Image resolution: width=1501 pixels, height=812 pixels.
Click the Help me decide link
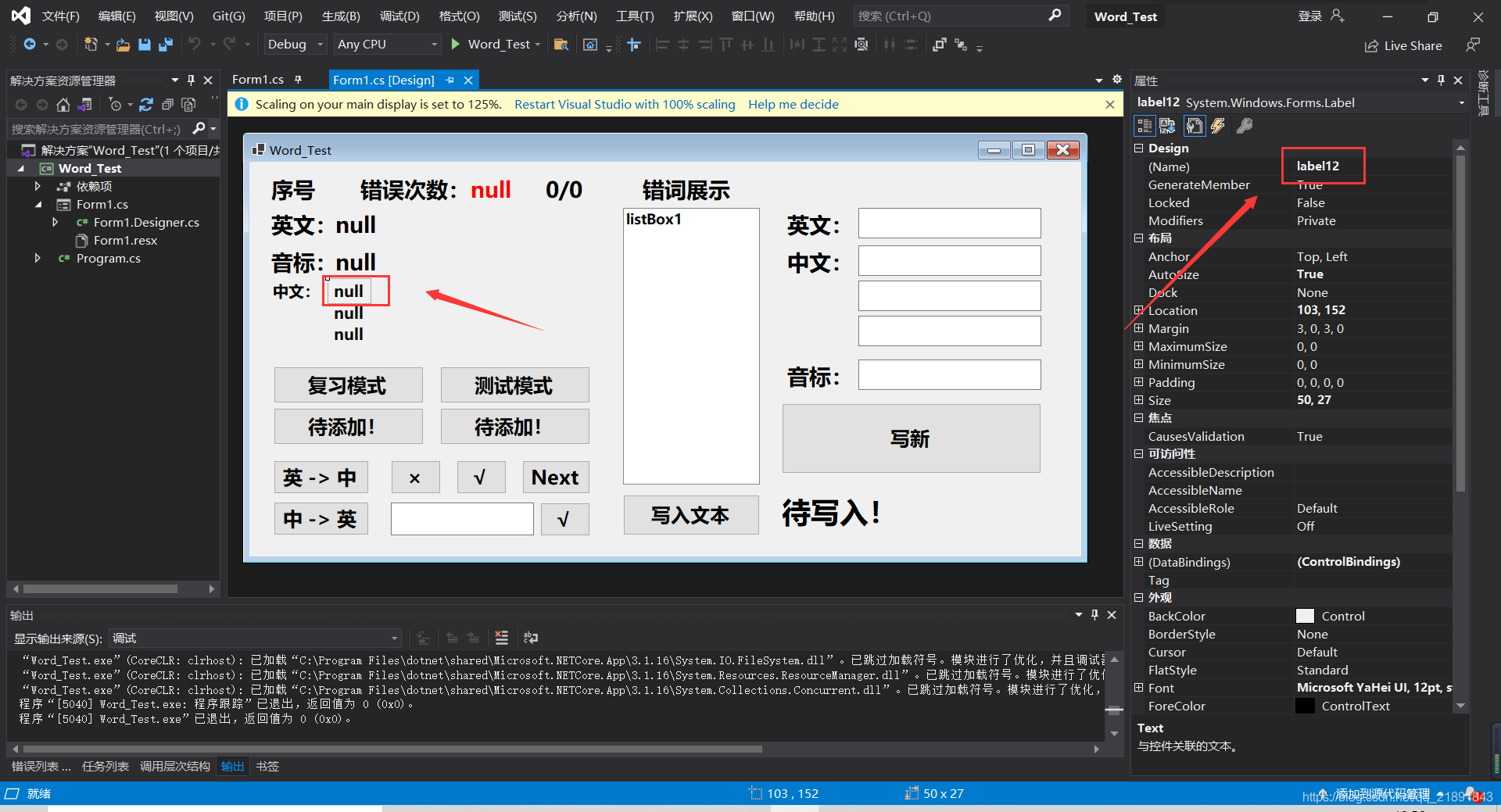click(793, 104)
